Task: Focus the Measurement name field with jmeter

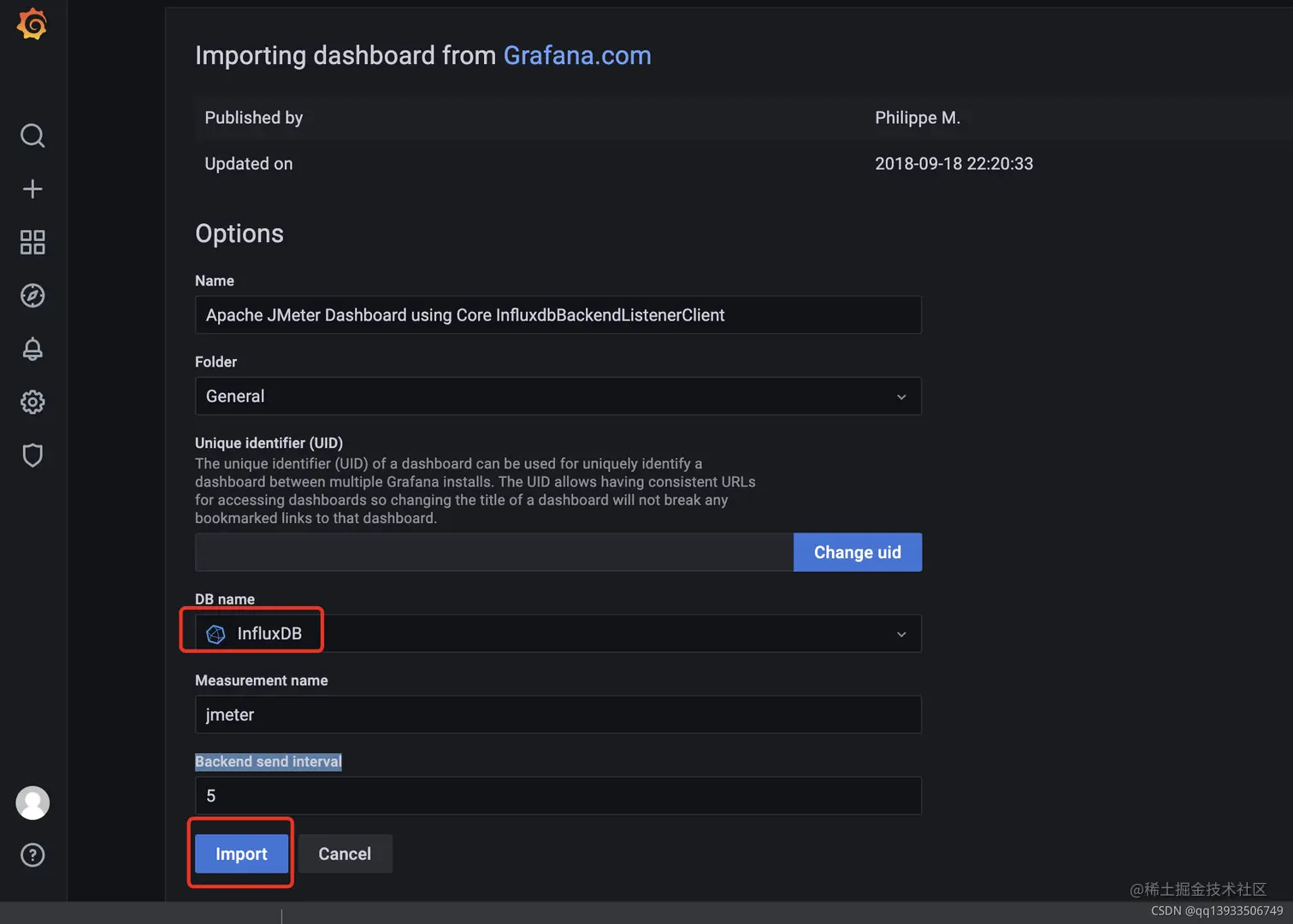Action: point(558,715)
